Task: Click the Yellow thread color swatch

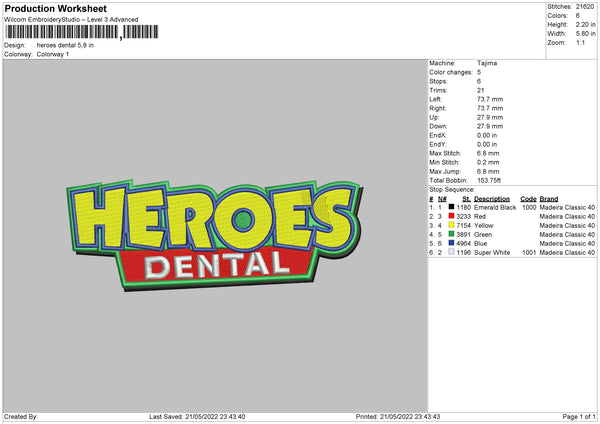Action: click(452, 225)
